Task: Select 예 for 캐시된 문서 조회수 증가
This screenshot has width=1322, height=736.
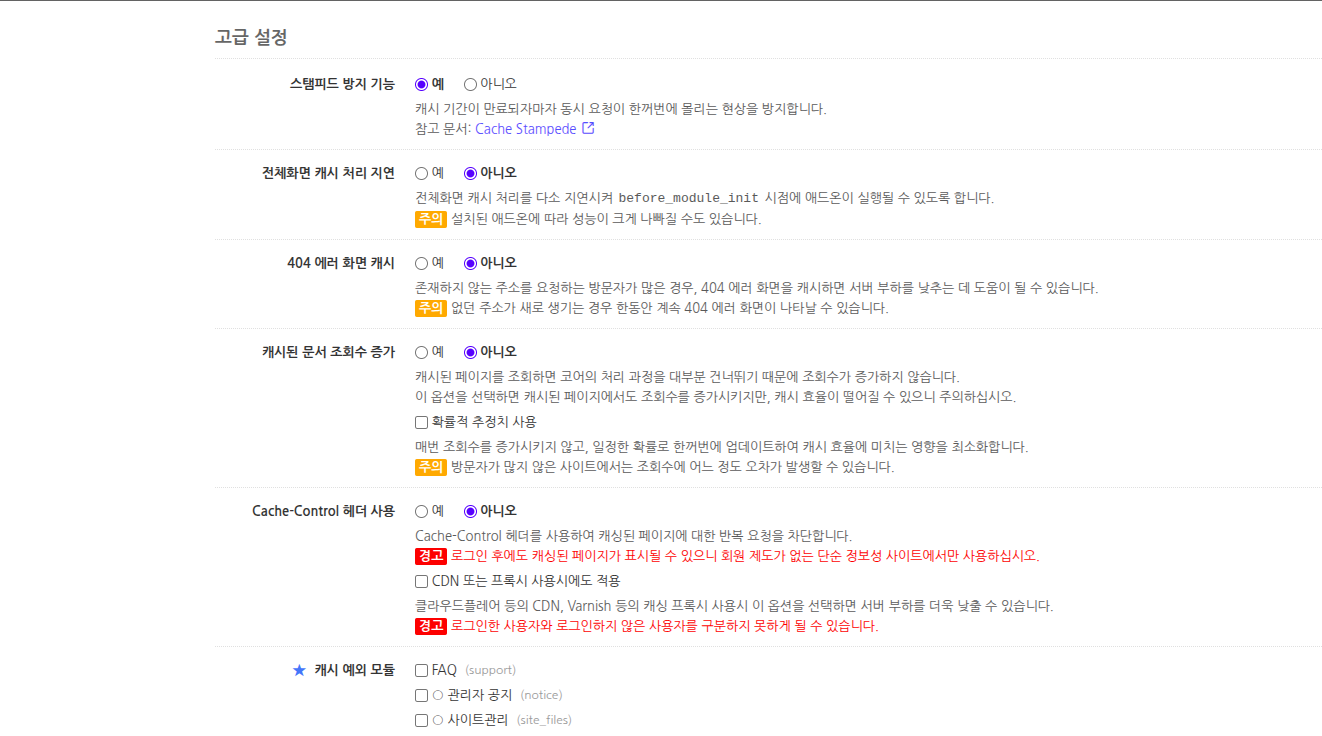Action: pyautogui.click(x=421, y=351)
